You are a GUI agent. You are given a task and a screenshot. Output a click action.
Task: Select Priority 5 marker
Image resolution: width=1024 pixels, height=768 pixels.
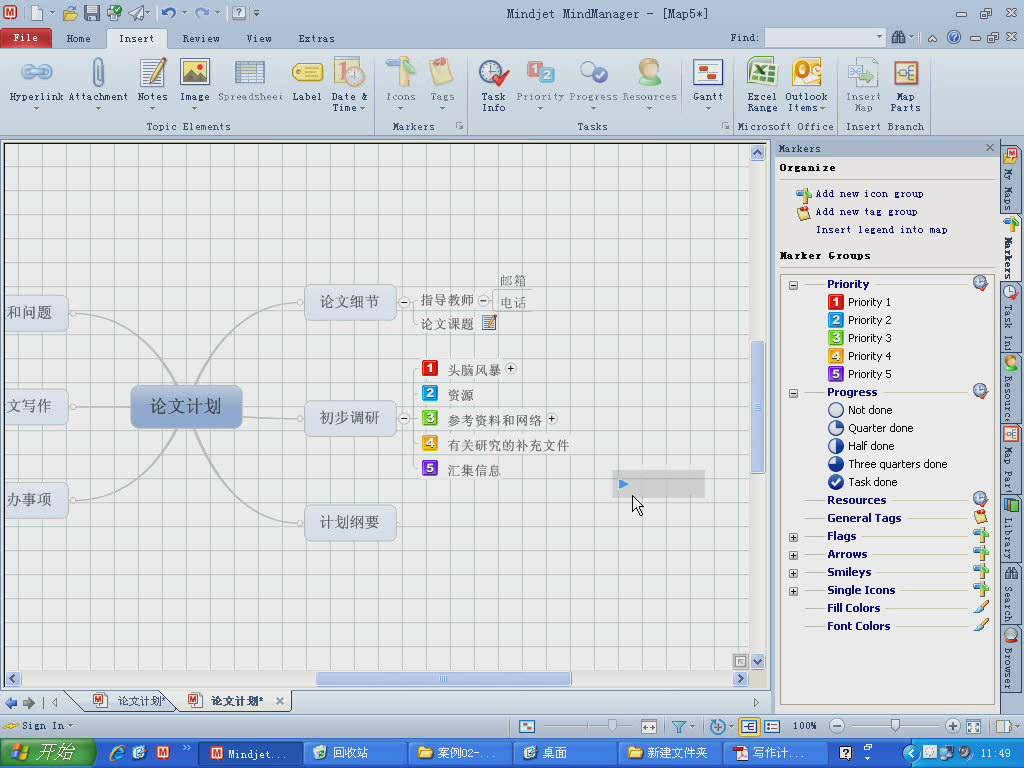[859, 374]
